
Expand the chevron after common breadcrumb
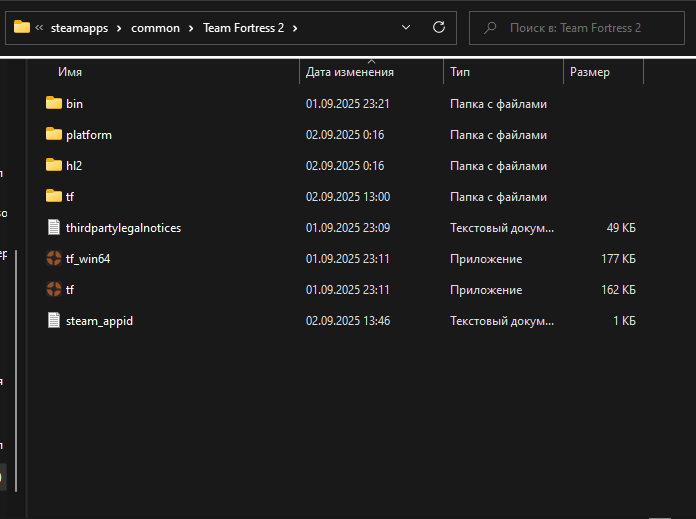191,28
